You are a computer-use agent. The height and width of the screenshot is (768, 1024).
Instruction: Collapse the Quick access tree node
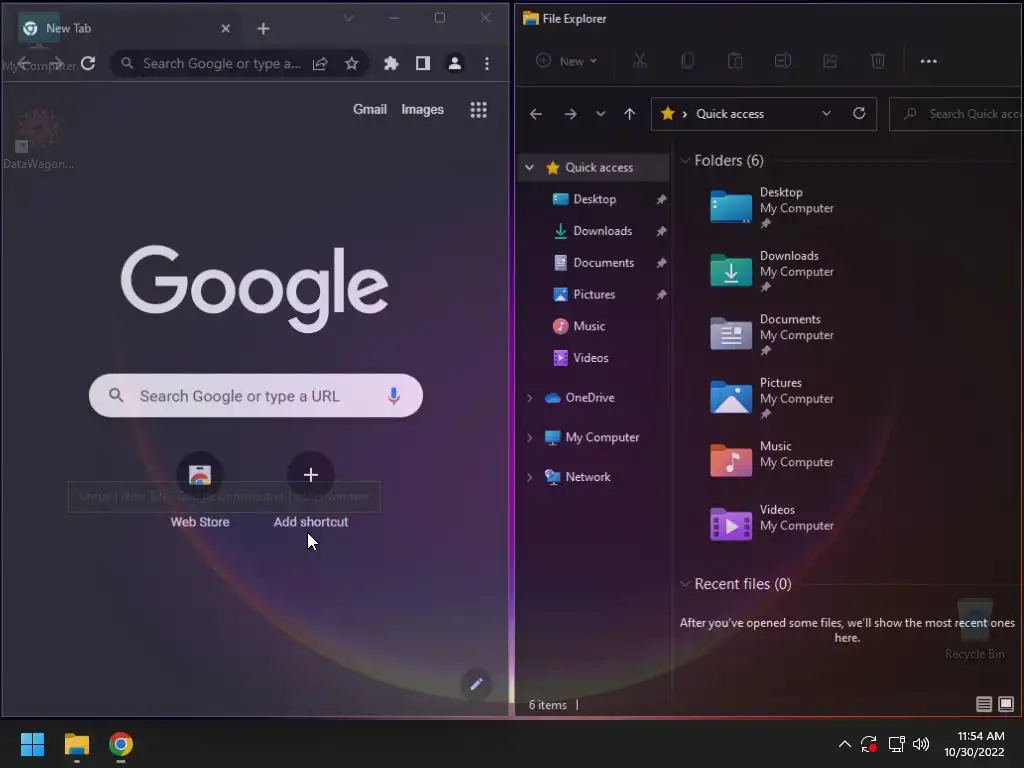(x=530, y=168)
